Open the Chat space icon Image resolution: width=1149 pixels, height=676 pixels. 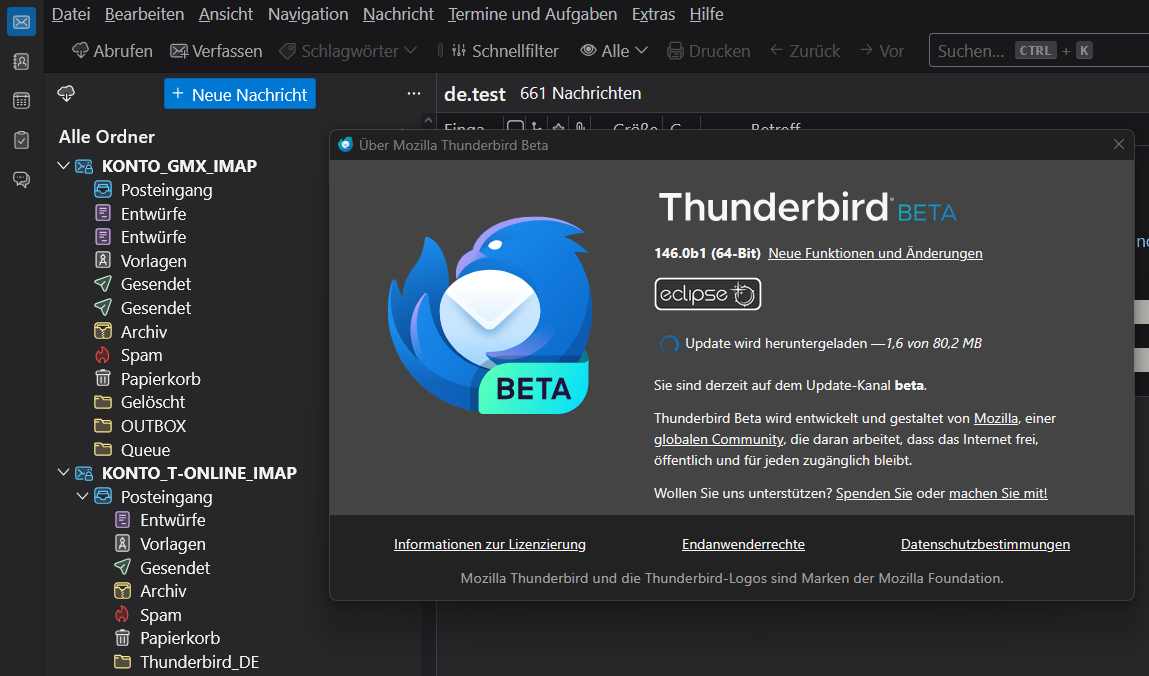pos(21,179)
